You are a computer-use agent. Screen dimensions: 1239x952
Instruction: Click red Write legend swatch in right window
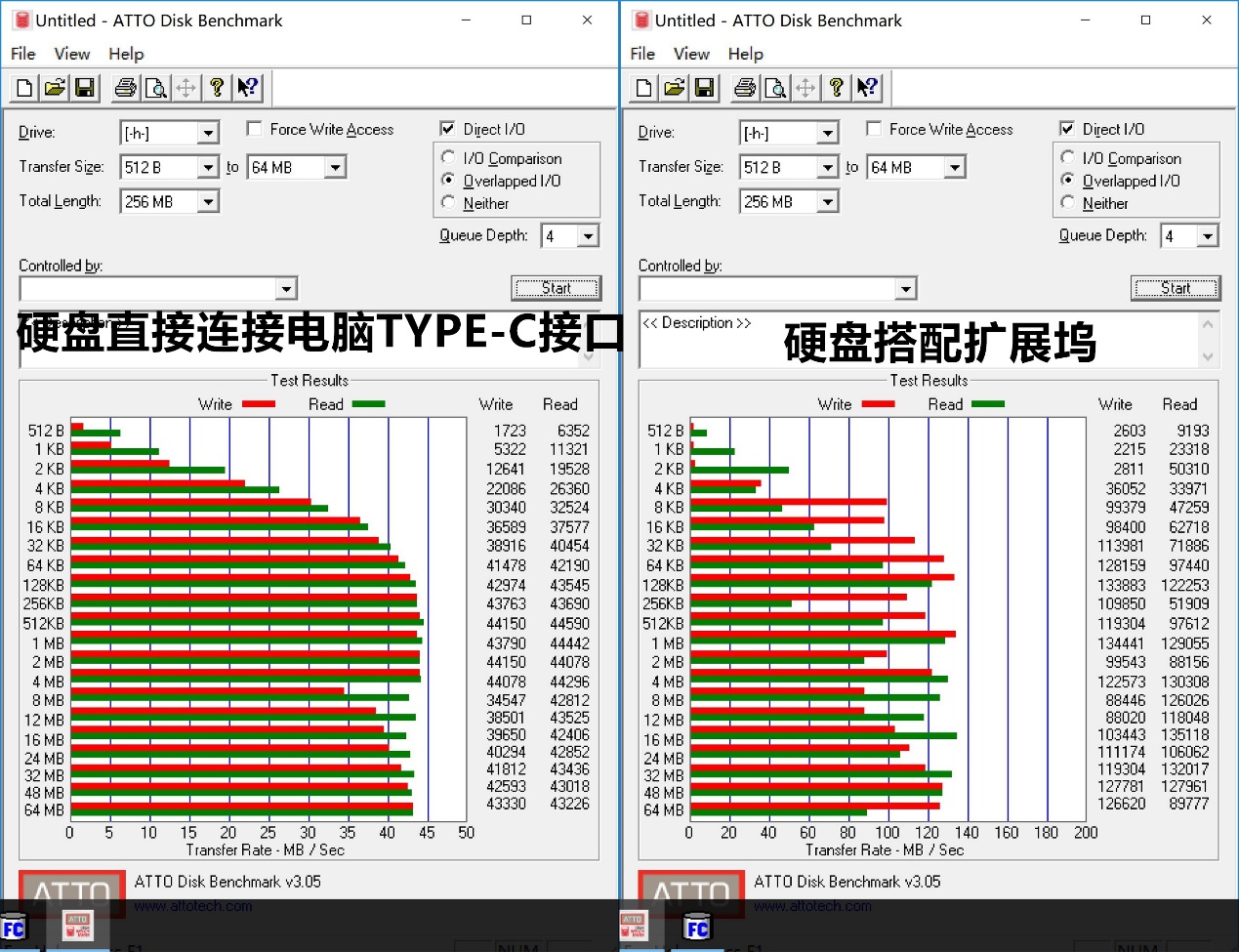coord(878,404)
